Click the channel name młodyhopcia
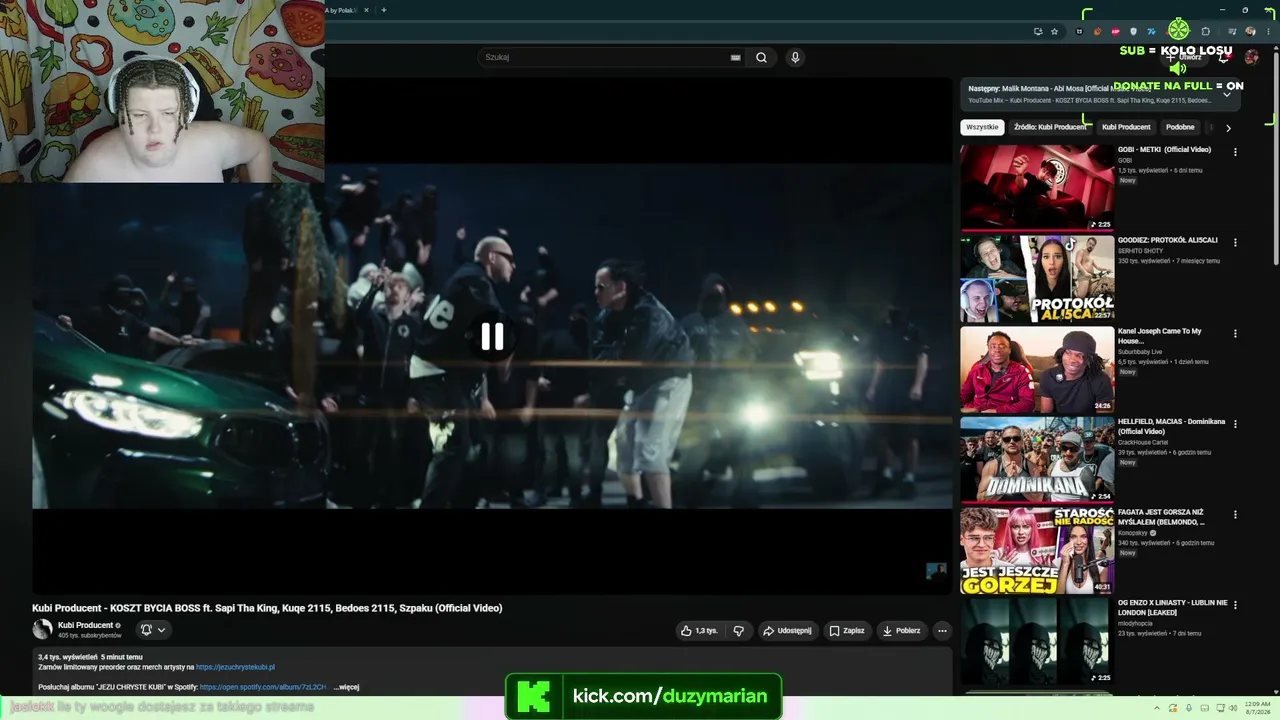The width and height of the screenshot is (1280, 720). (x=1137, y=623)
